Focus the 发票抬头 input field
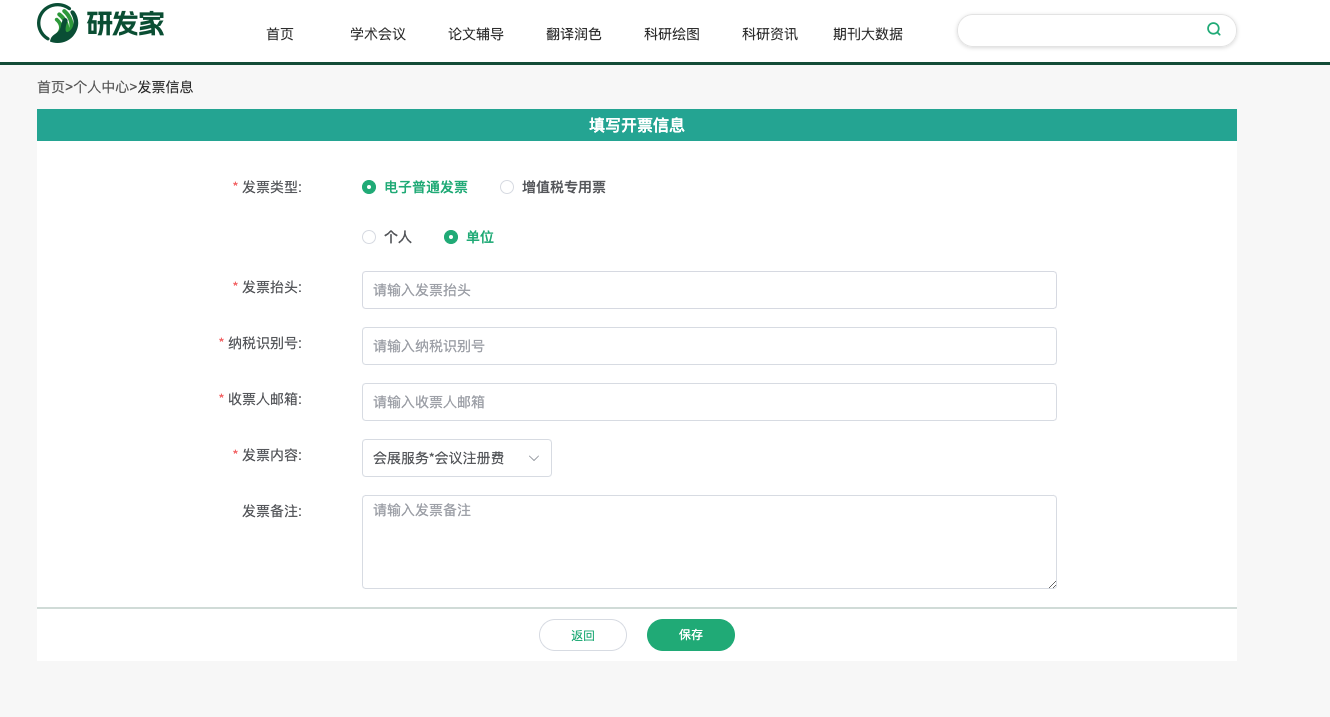 708,290
